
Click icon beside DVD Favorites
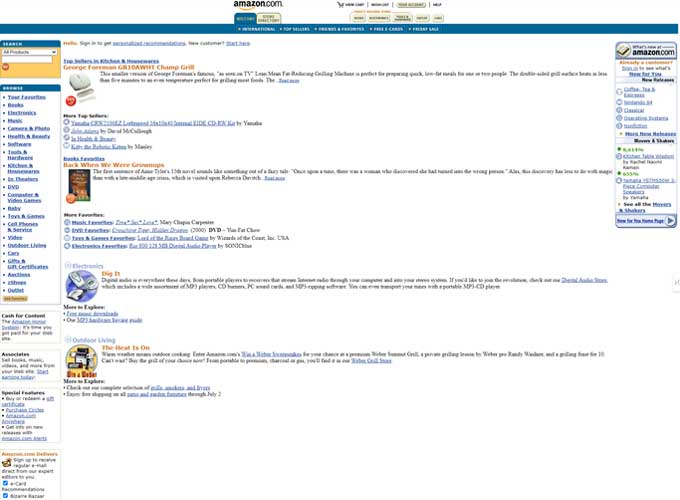point(67,230)
